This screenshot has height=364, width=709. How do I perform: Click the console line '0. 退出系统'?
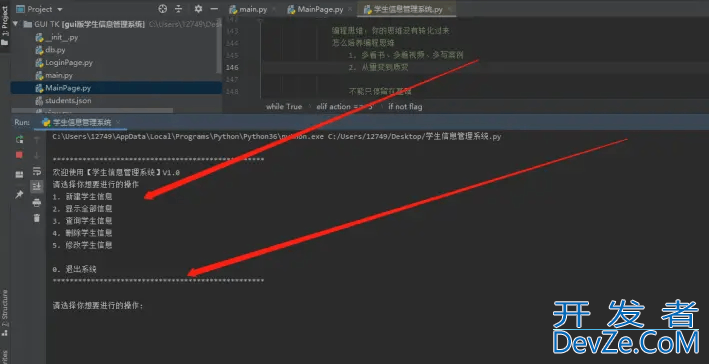(75, 269)
